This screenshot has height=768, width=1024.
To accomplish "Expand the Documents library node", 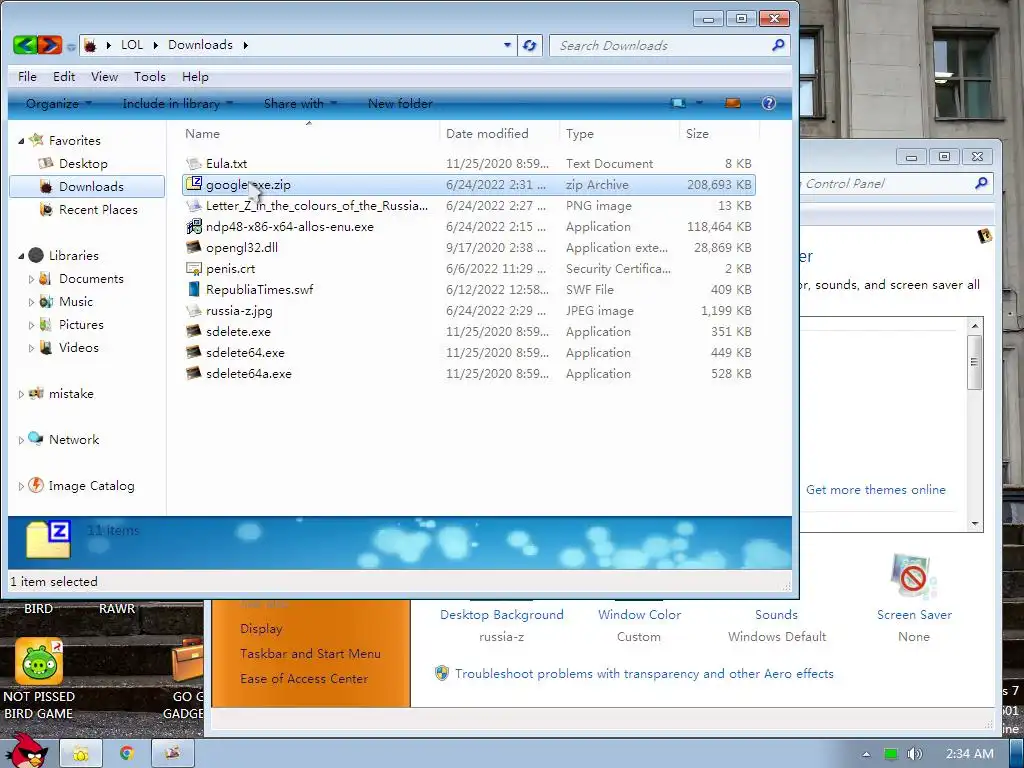I will point(31,279).
